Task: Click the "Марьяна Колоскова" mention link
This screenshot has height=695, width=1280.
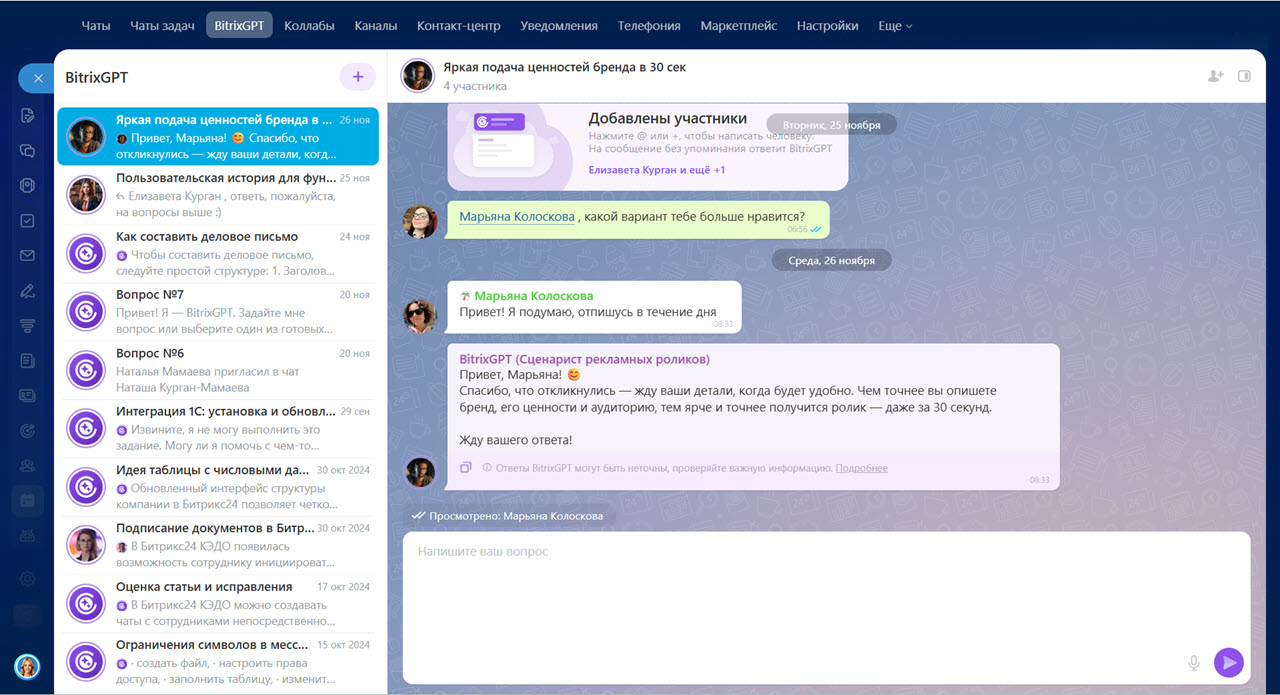Action: click(x=517, y=217)
